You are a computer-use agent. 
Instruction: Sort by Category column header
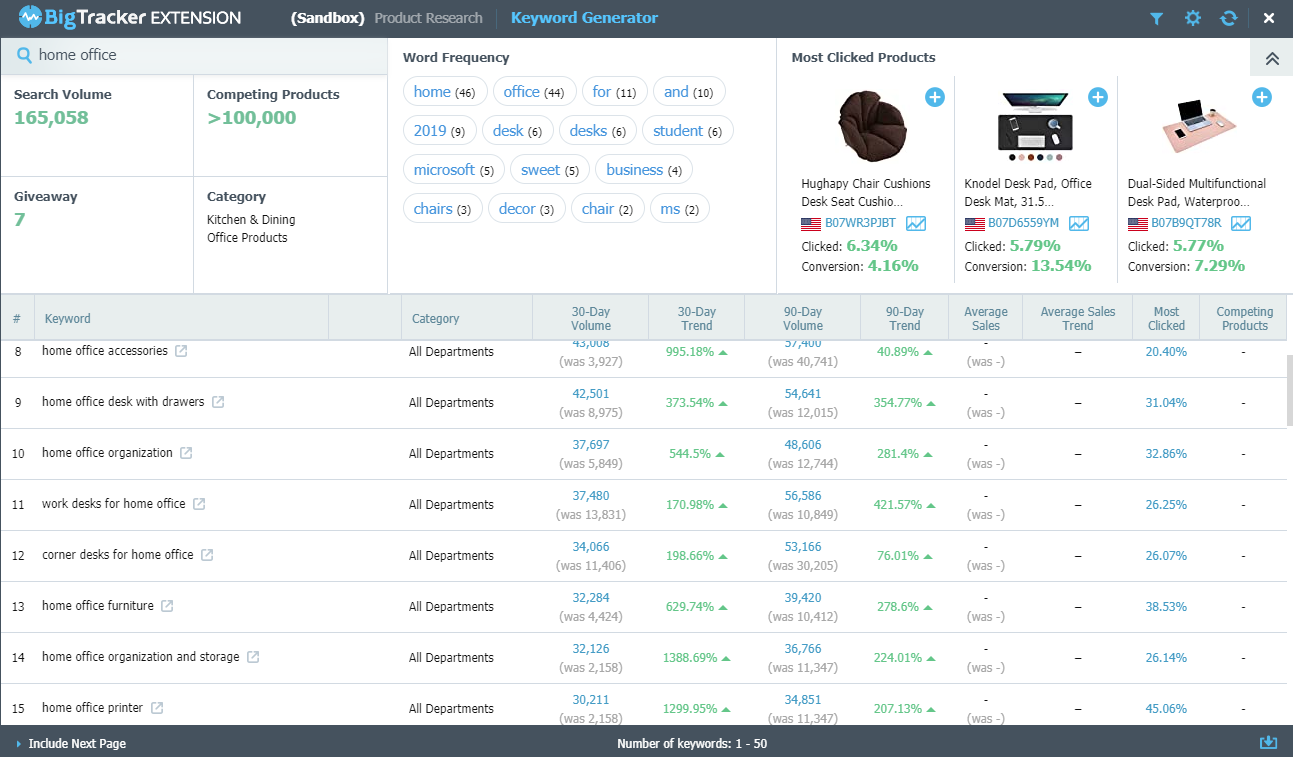coord(436,319)
